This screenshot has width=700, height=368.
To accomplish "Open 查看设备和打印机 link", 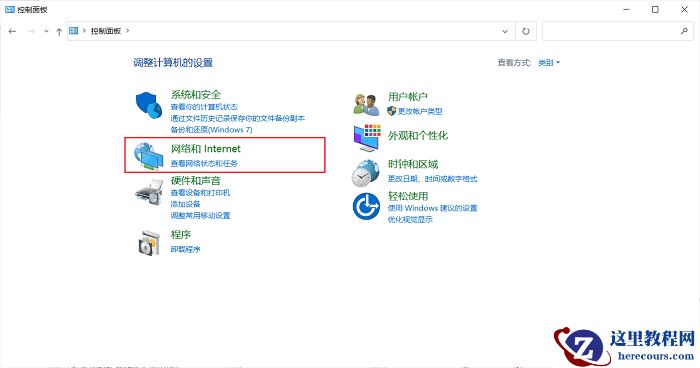I will [x=200, y=192].
